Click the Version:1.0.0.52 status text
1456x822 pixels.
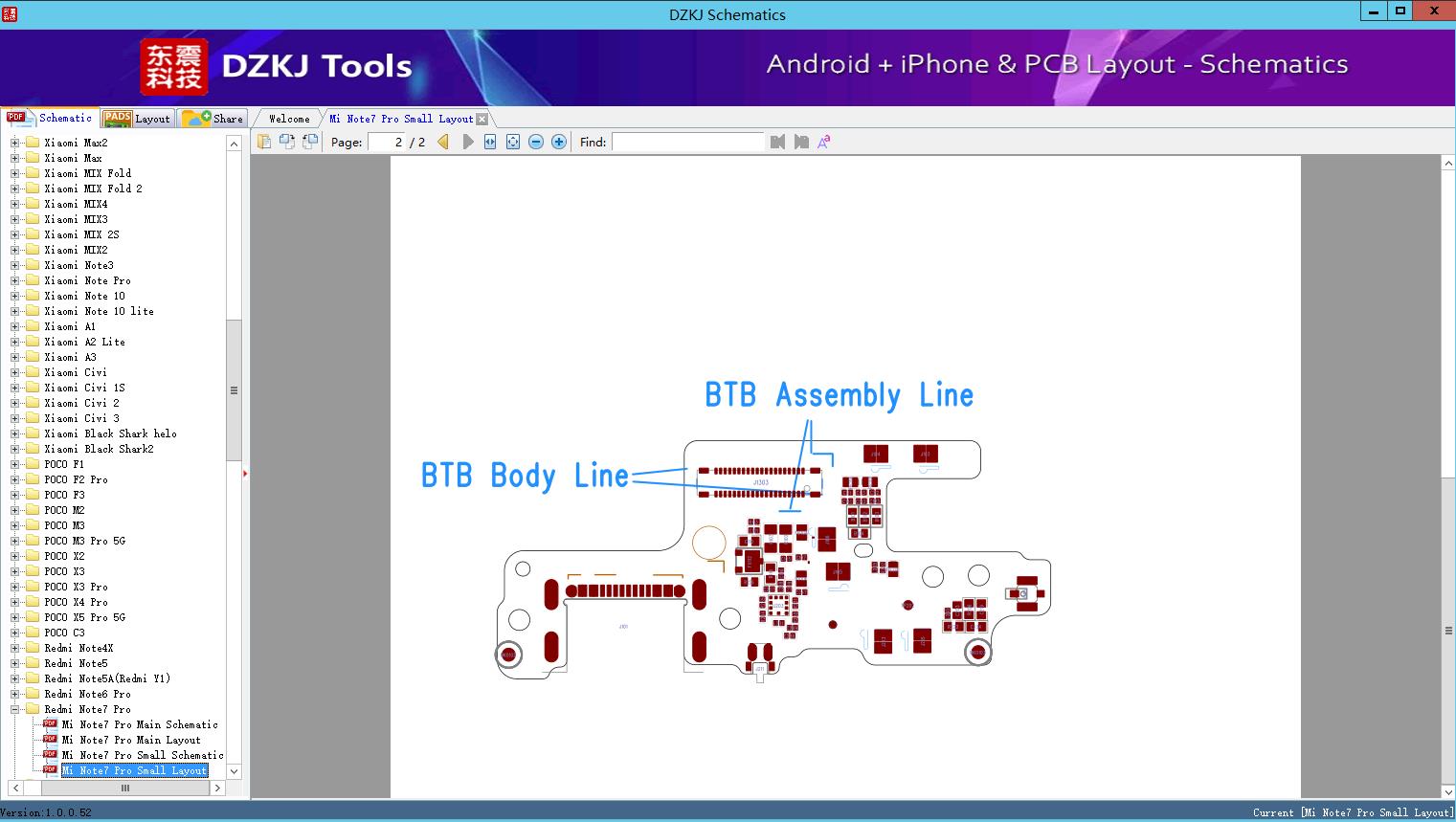click(46, 812)
